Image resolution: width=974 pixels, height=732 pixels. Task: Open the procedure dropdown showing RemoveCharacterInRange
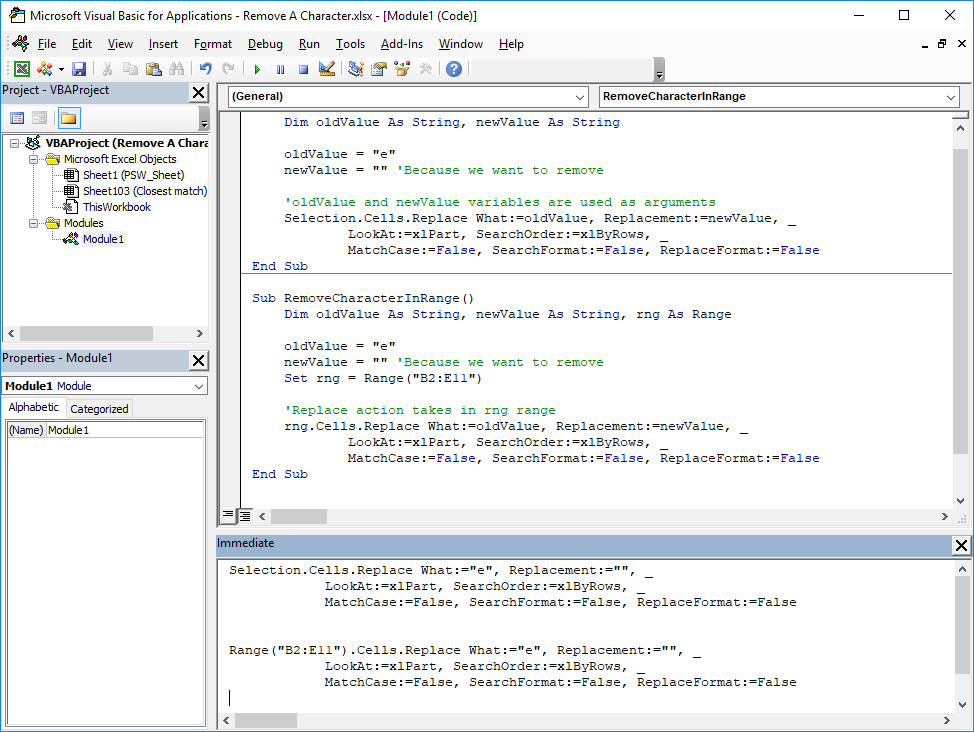(x=950, y=97)
